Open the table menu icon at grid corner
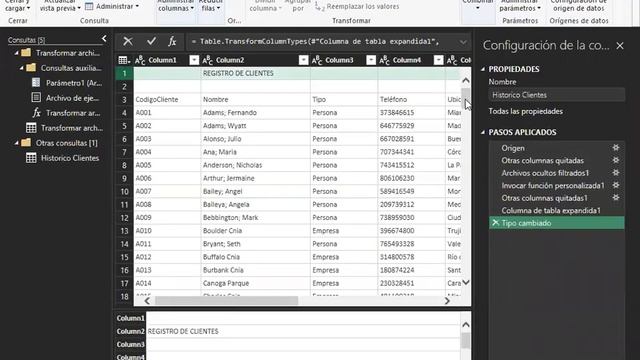The width and height of the screenshot is (640, 360). [x=124, y=60]
